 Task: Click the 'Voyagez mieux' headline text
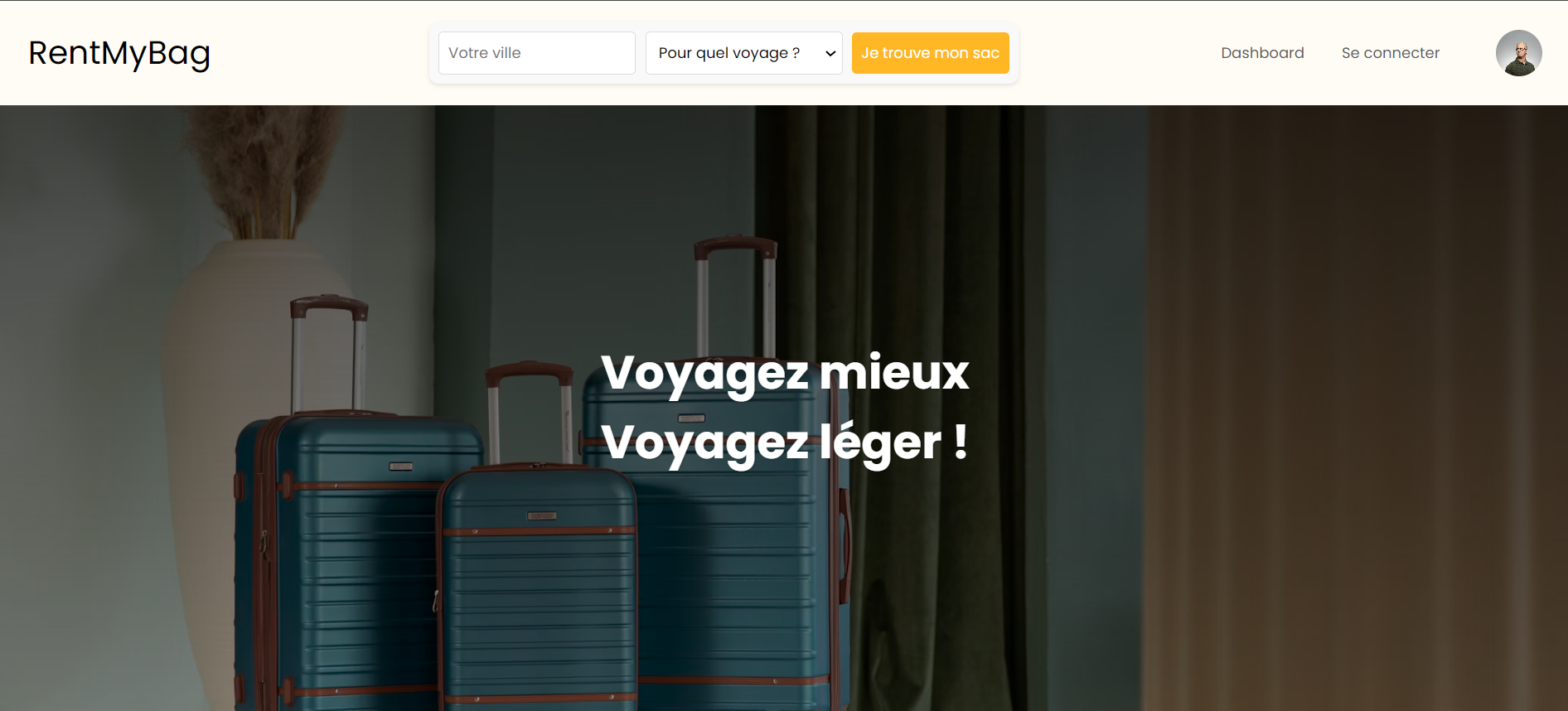(785, 373)
